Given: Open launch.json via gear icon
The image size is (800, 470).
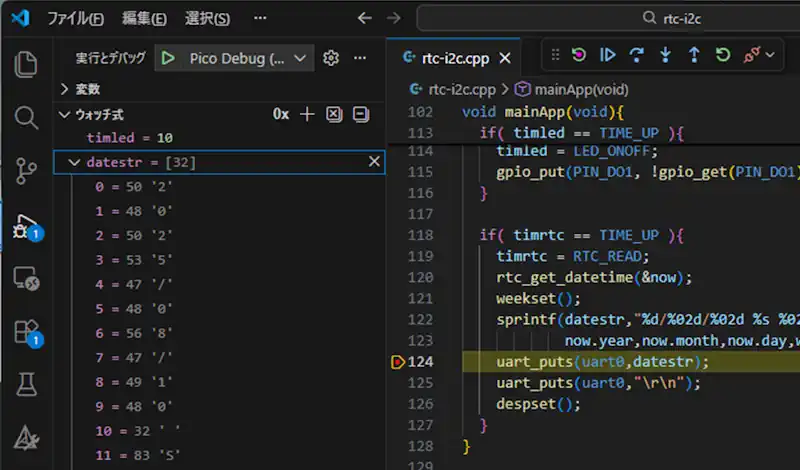Looking at the screenshot, I should [332, 59].
